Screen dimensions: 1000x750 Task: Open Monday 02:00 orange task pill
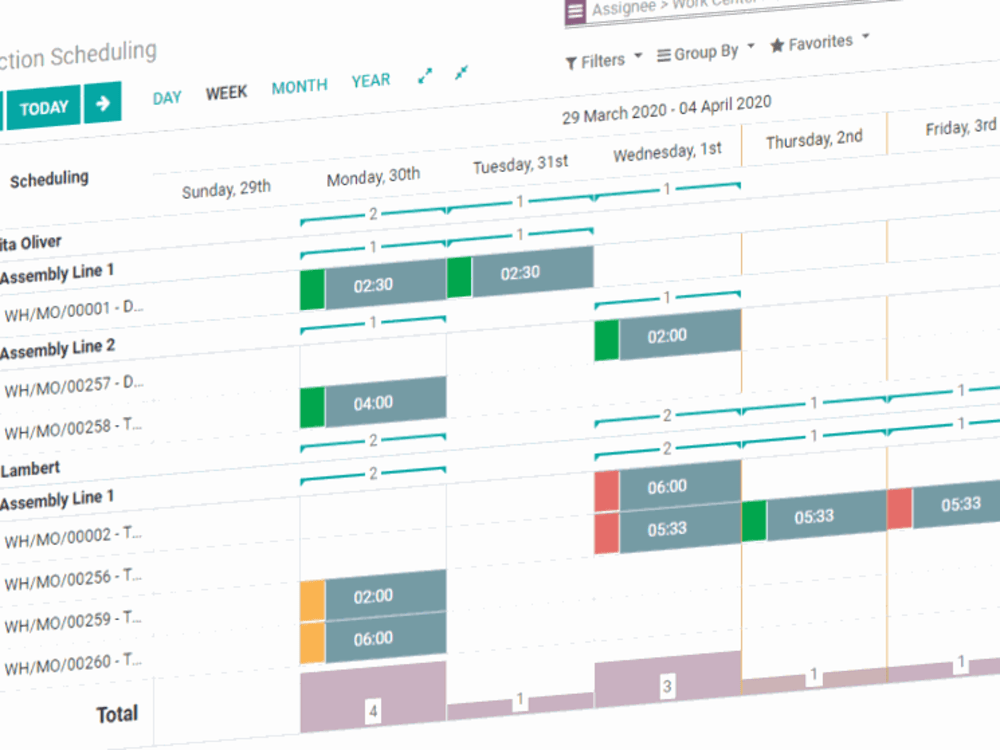(373, 596)
